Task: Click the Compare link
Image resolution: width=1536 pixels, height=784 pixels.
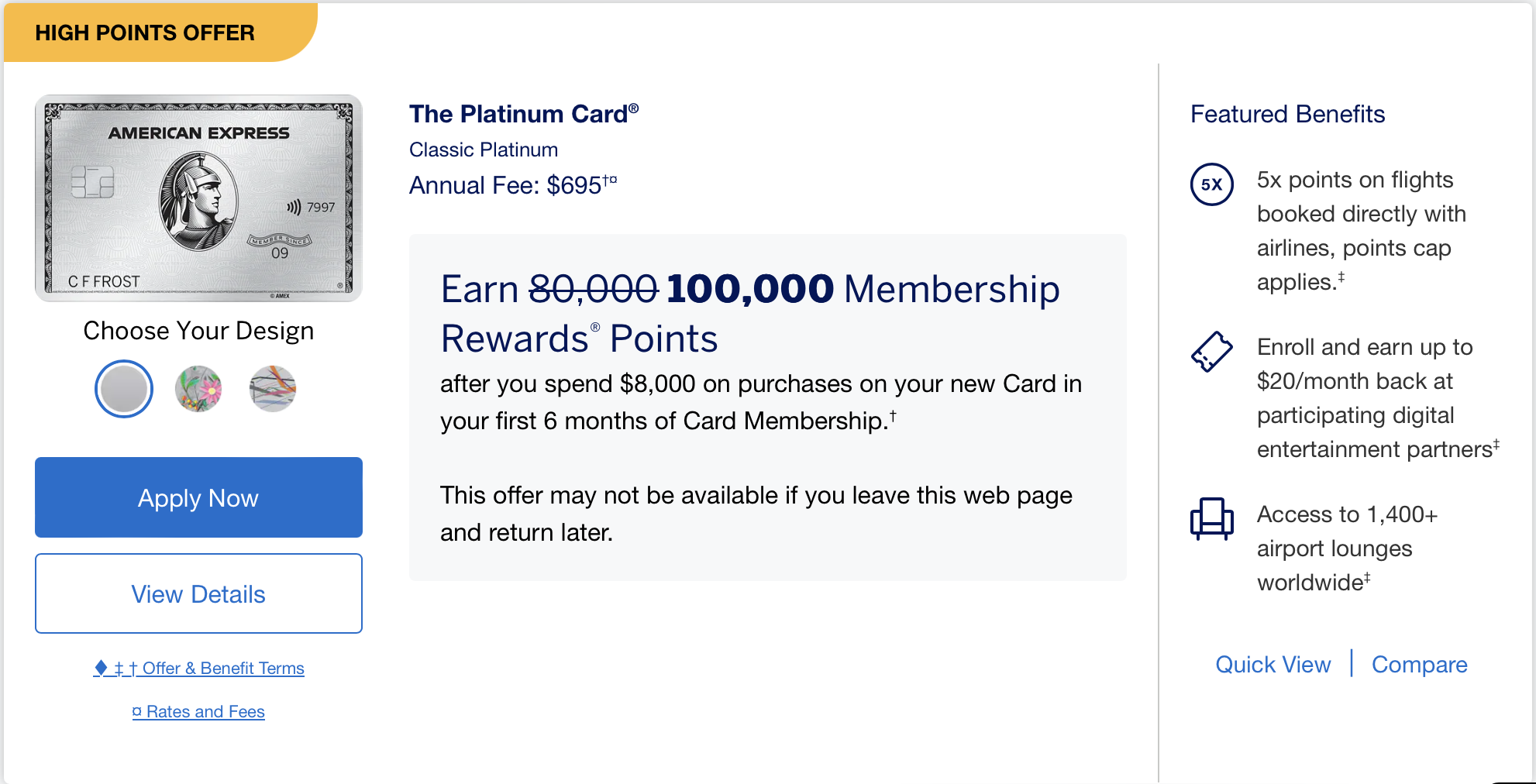Action: click(x=1420, y=665)
